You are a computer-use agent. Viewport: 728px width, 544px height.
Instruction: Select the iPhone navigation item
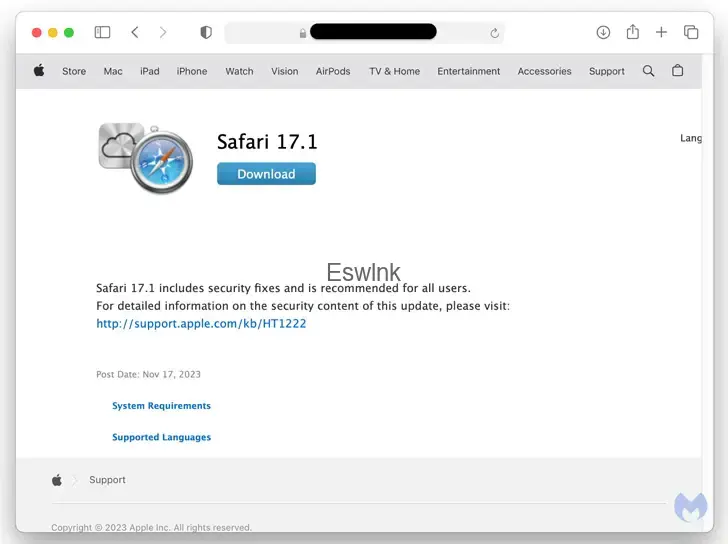pyautogui.click(x=192, y=71)
